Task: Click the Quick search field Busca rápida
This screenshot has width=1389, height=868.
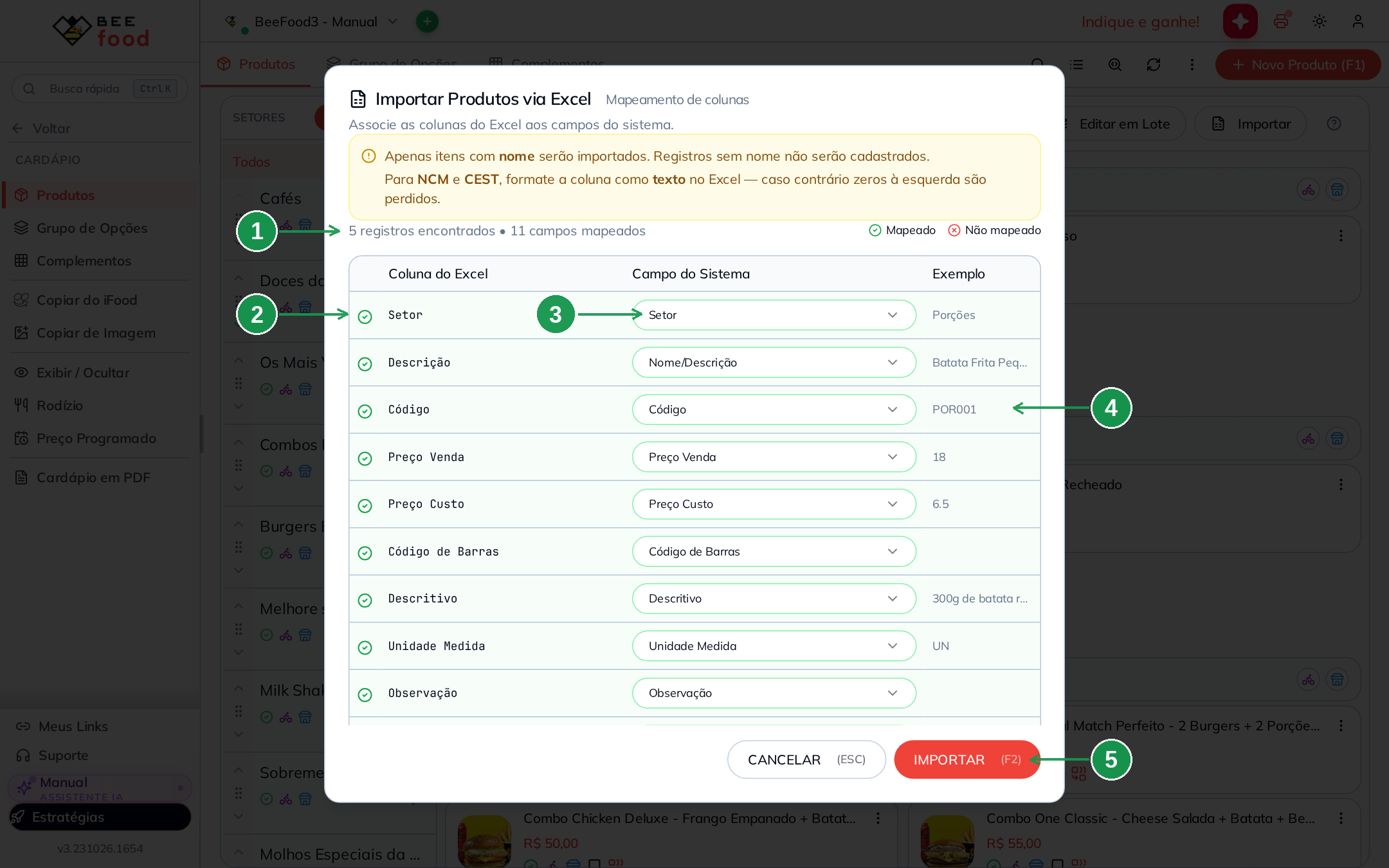Action: point(100,89)
